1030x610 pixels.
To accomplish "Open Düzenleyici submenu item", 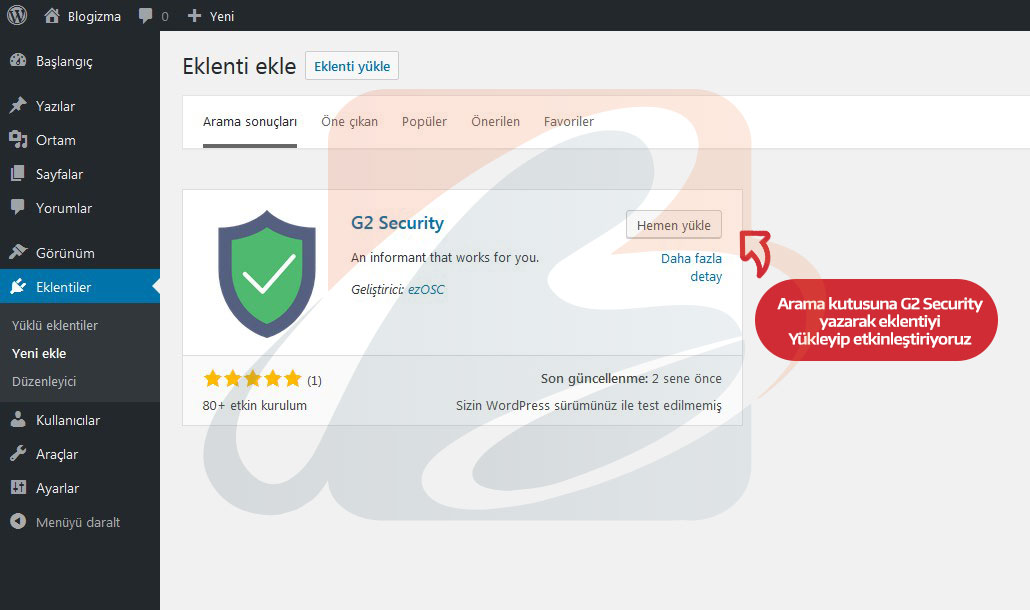I will tap(44, 381).
